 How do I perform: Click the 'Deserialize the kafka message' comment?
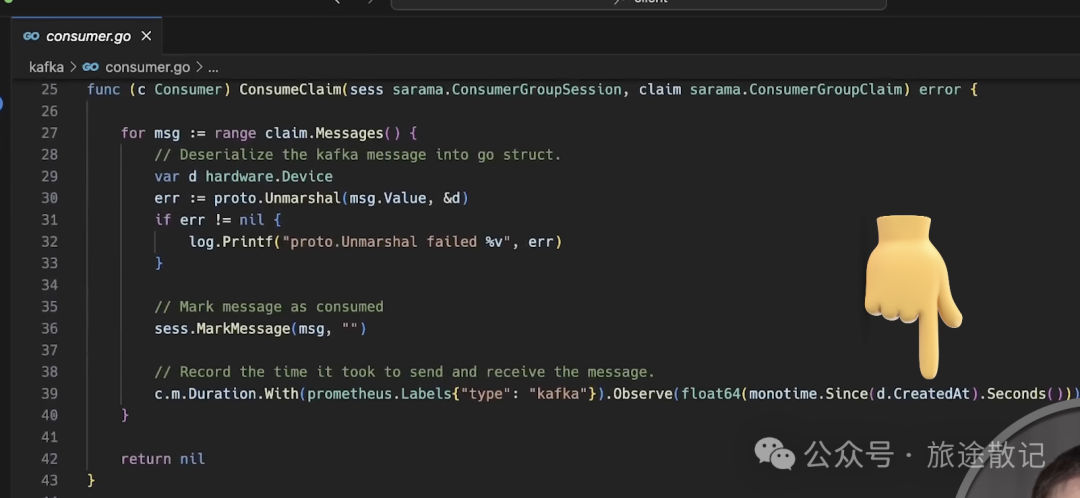pyautogui.click(x=358, y=155)
